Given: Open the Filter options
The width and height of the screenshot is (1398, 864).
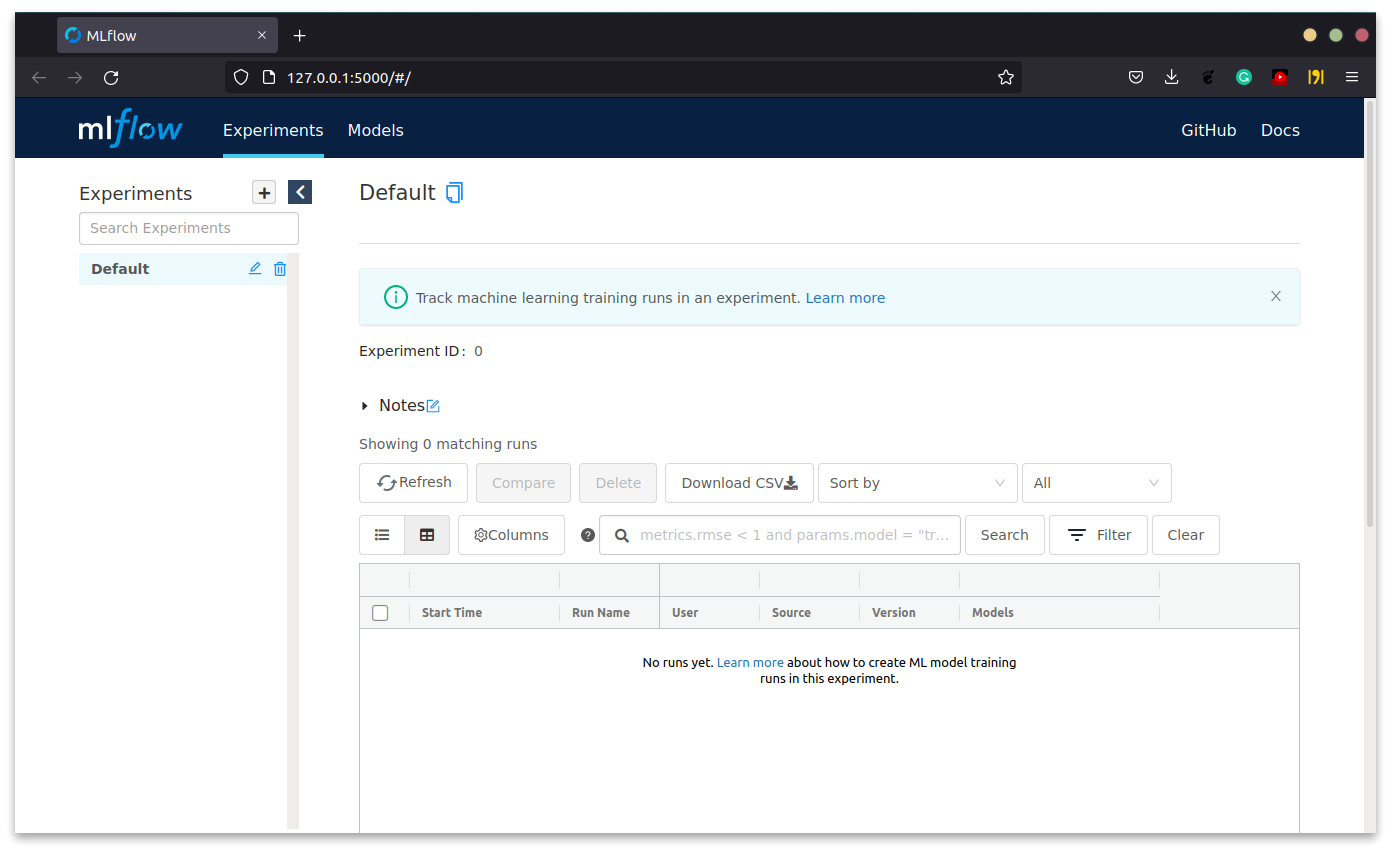Looking at the screenshot, I should (x=1099, y=535).
